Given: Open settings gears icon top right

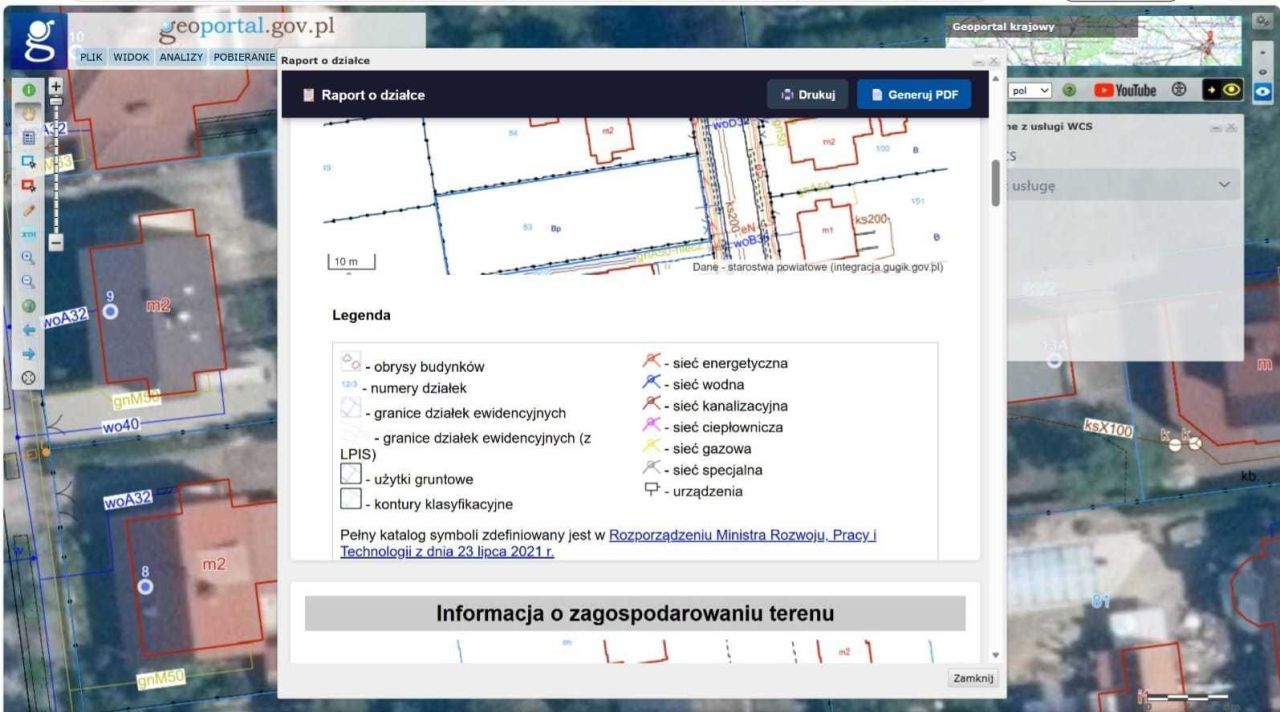Looking at the screenshot, I should [x=1260, y=21].
